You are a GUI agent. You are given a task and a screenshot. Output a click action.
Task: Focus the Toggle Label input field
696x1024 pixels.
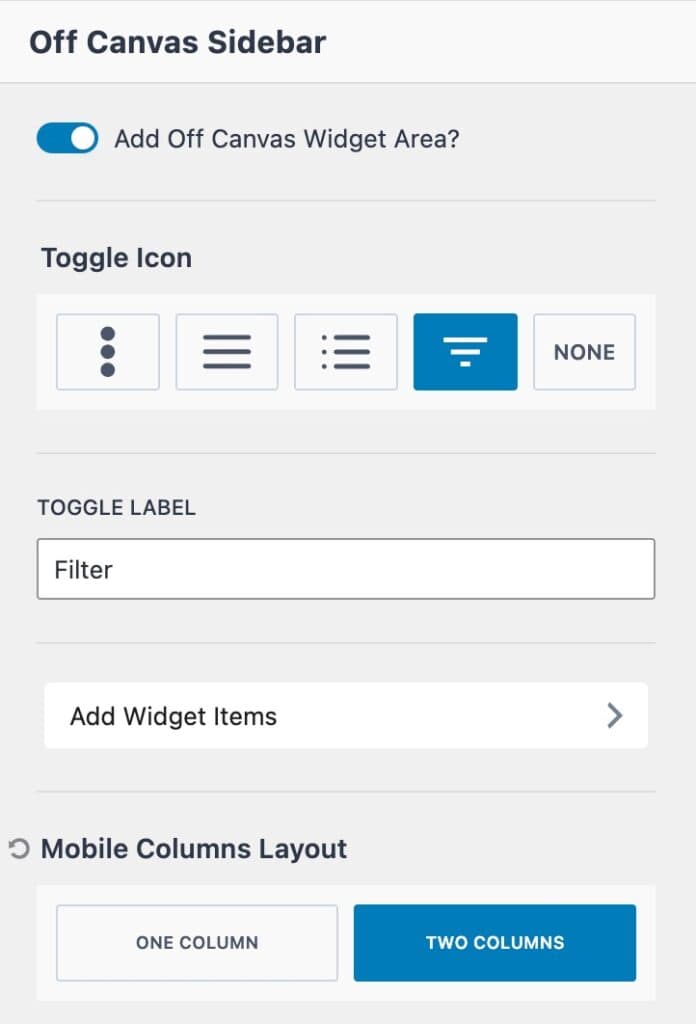point(346,570)
